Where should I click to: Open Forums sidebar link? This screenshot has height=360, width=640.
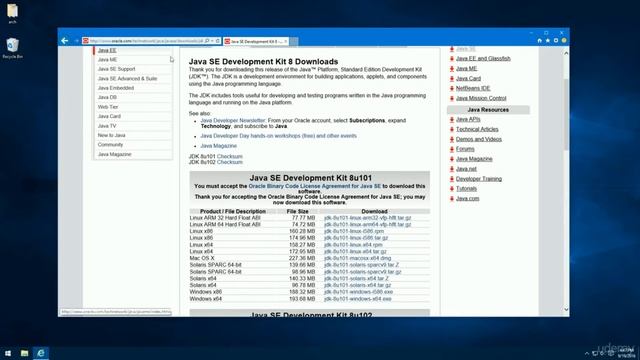pyautogui.click(x=465, y=149)
